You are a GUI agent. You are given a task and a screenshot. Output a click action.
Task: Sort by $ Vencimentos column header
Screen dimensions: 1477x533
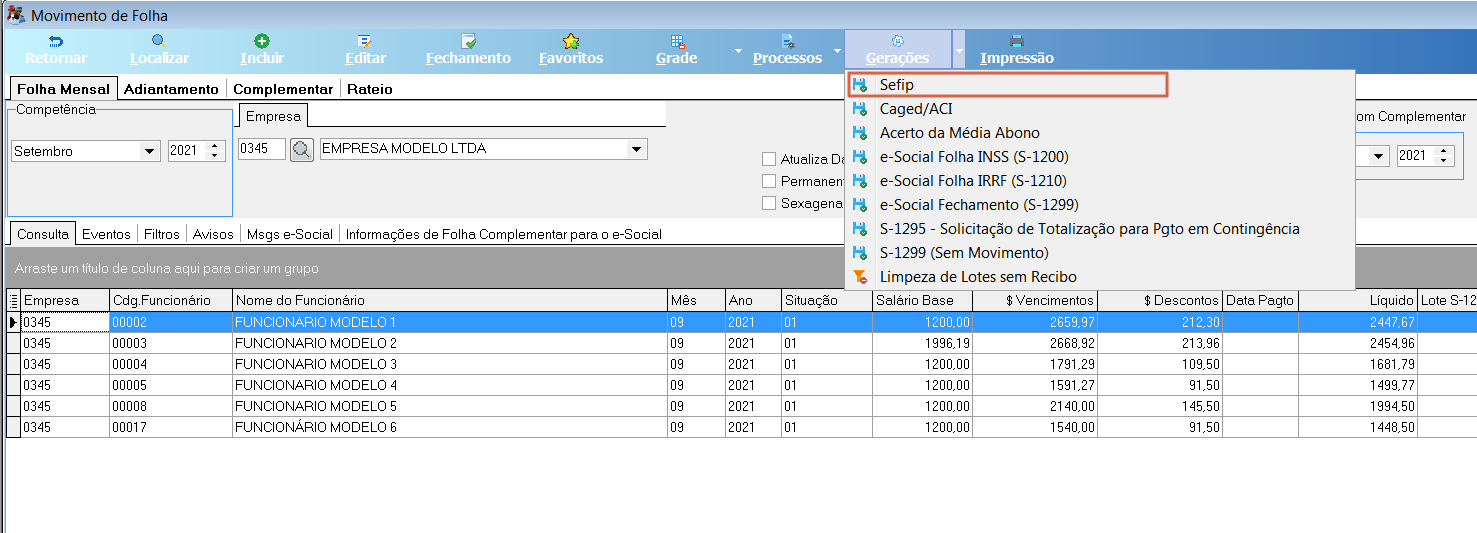coord(1035,300)
